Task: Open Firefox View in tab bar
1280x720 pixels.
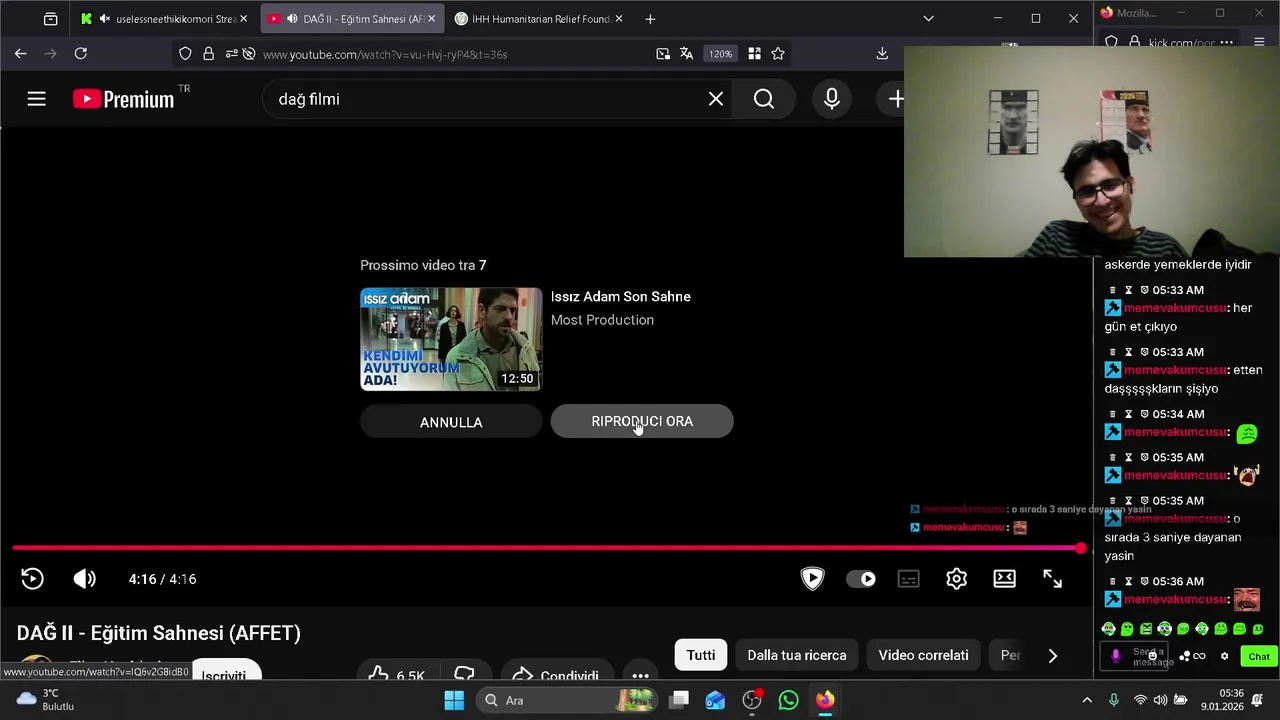Action: click(50, 19)
